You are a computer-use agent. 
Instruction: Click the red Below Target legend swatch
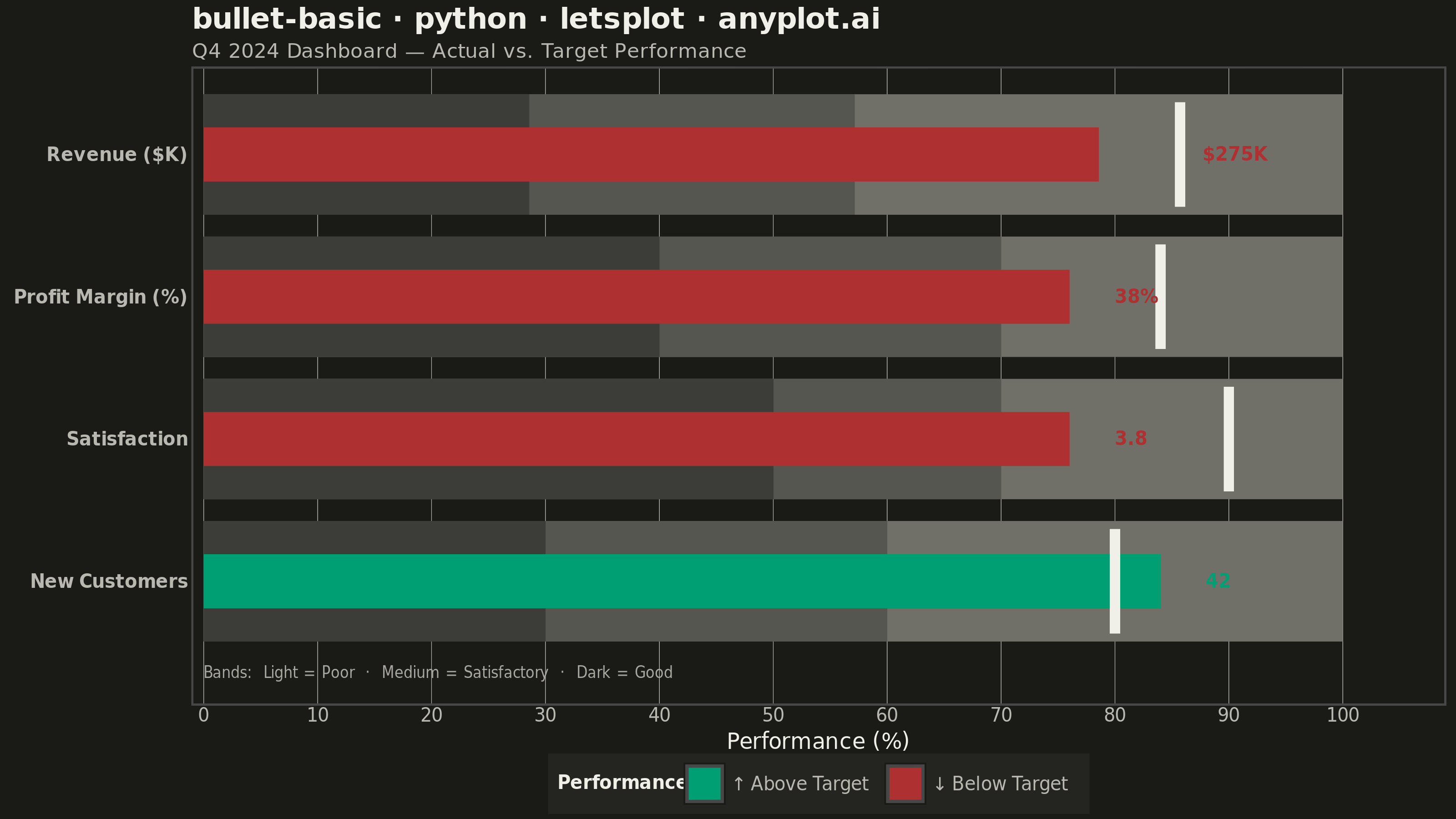pos(905,784)
